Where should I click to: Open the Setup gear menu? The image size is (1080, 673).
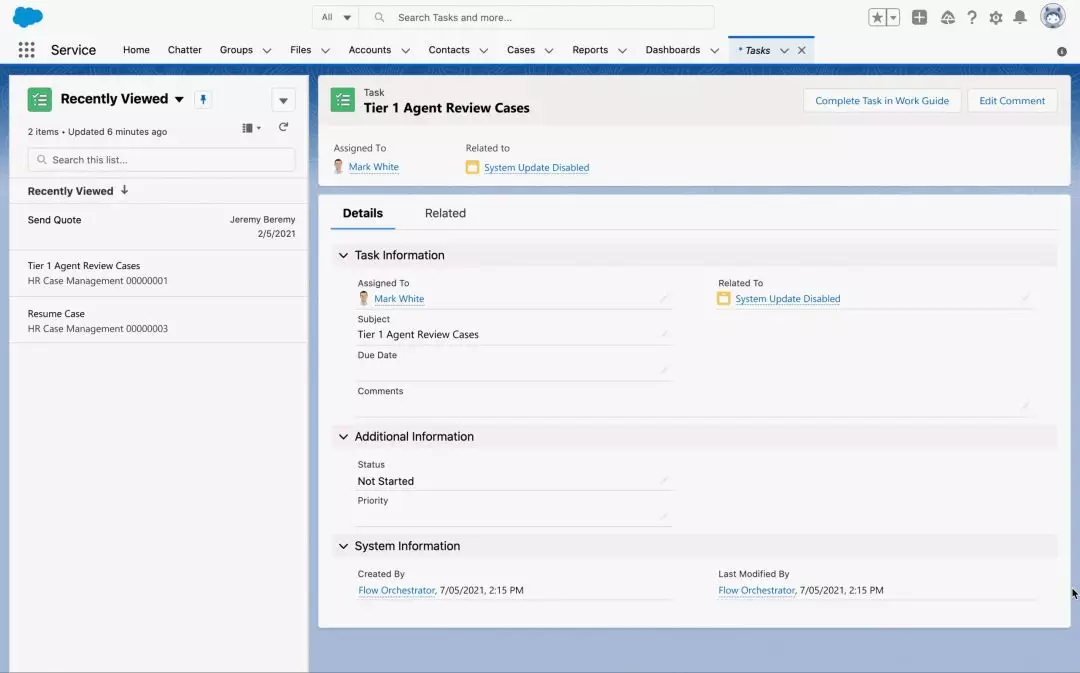(996, 18)
